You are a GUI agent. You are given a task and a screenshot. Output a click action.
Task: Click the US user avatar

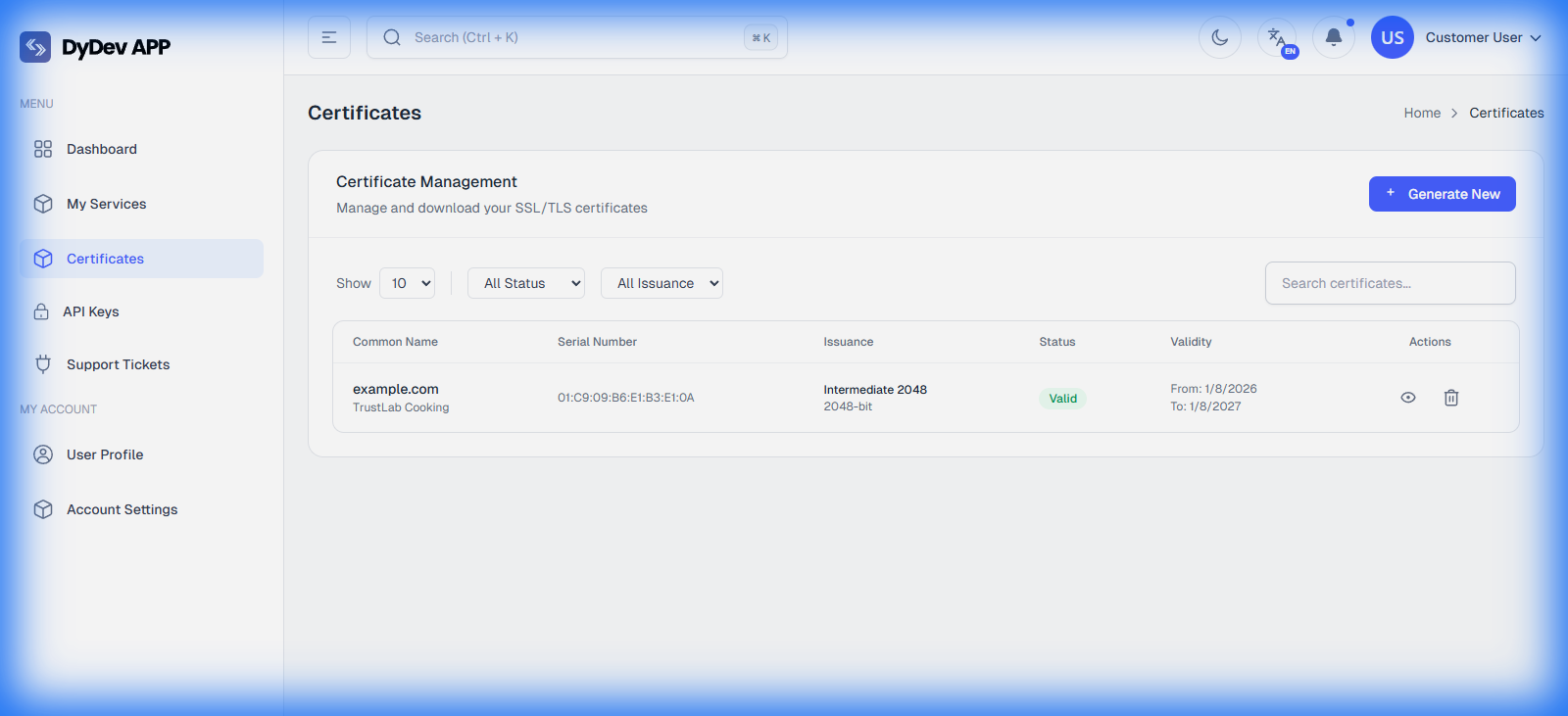(1392, 37)
